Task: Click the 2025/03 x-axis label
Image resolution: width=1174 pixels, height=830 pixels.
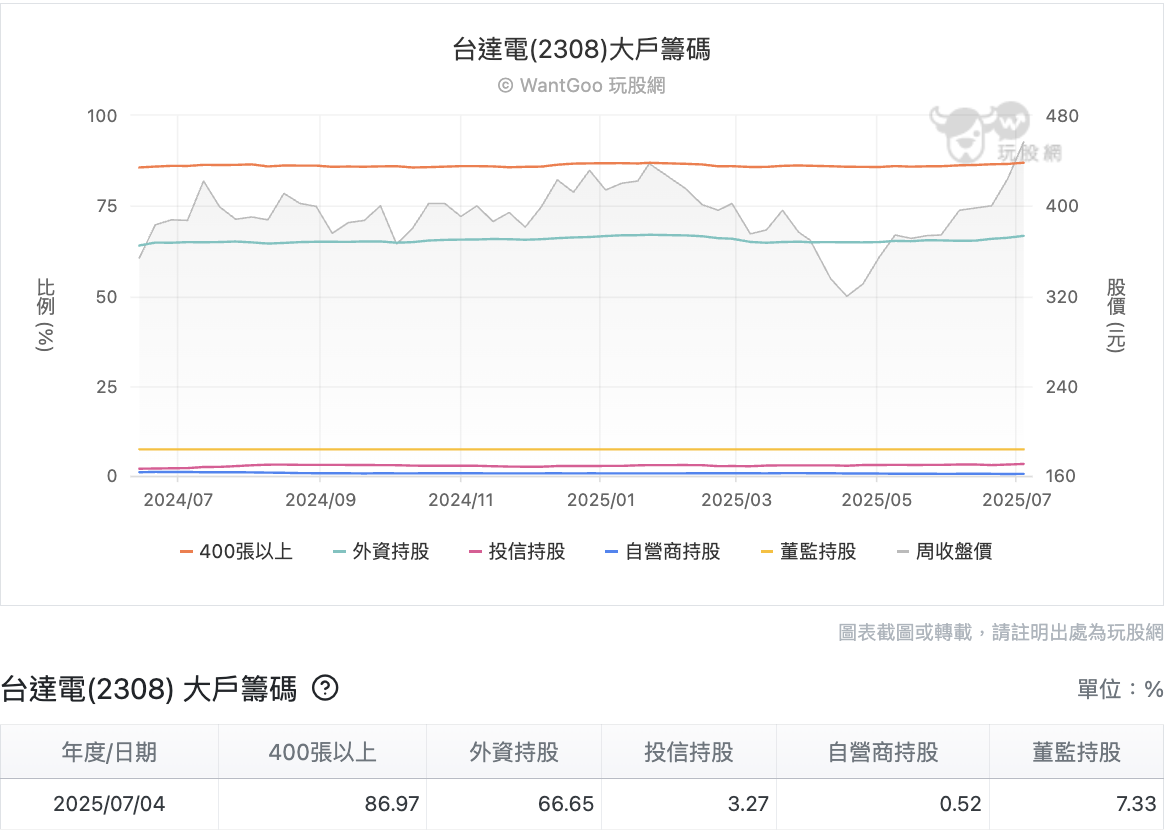Action: [736, 500]
